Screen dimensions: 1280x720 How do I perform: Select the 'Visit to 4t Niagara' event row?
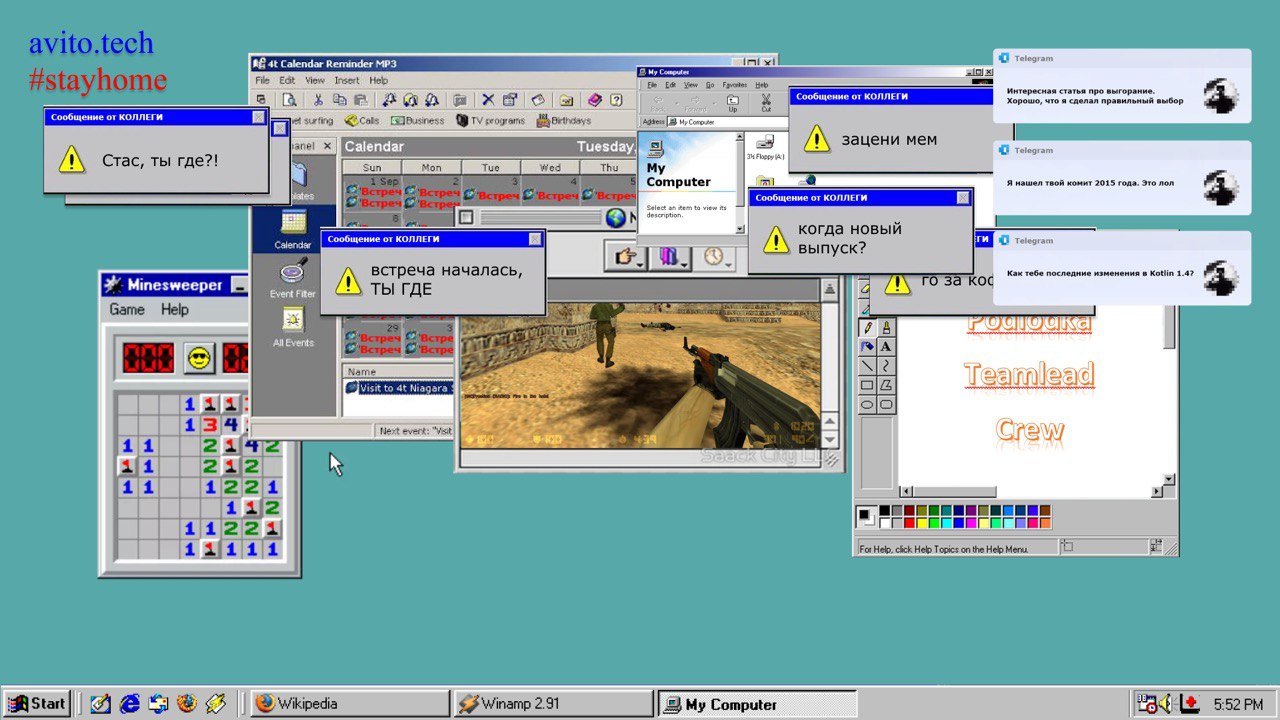[400, 388]
